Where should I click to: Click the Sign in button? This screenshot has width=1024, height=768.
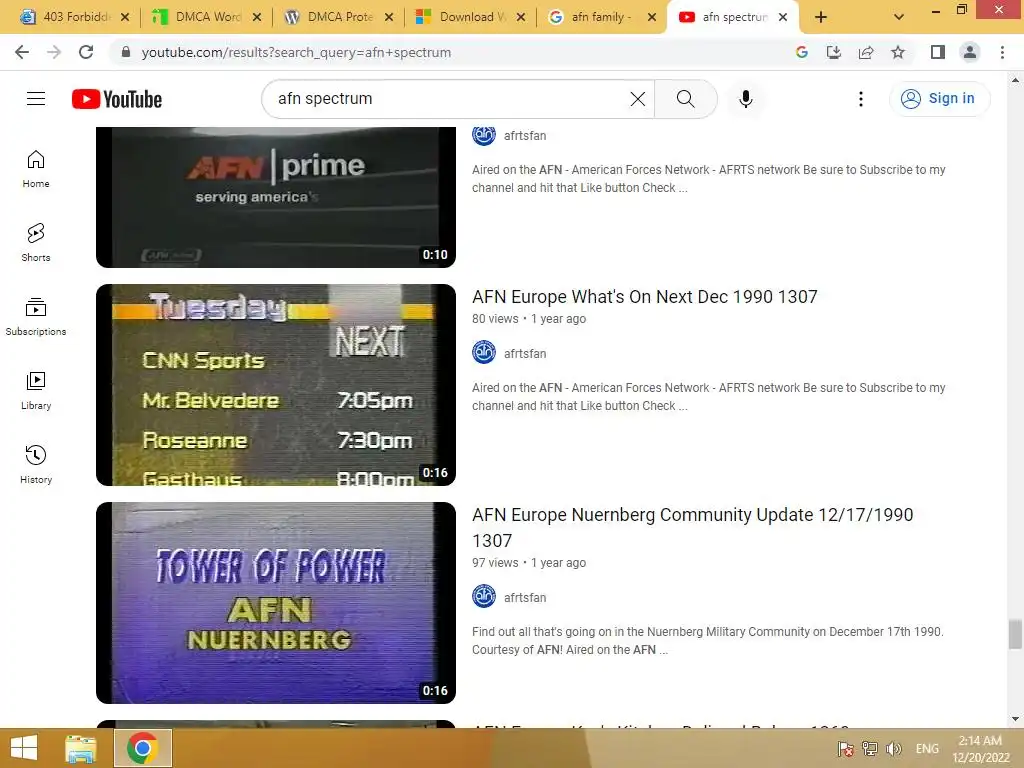pyautogui.click(x=939, y=99)
